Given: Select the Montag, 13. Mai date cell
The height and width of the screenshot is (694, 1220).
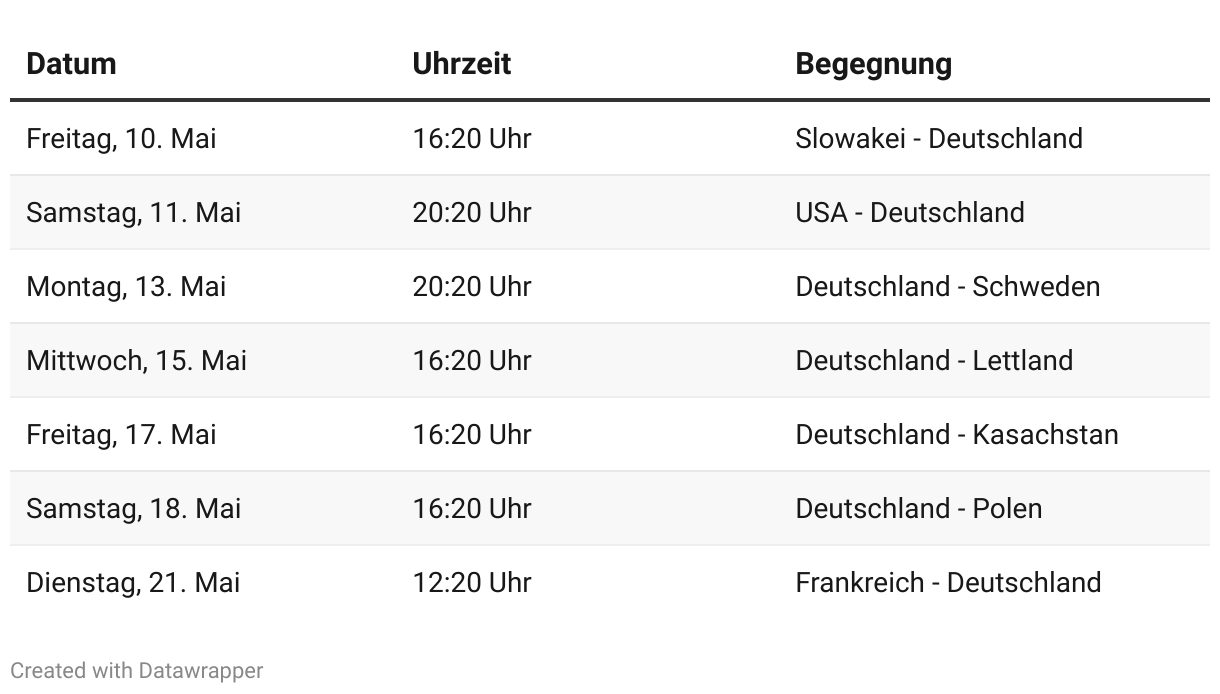Looking at the screenshot, I should [x=126, y=286].
